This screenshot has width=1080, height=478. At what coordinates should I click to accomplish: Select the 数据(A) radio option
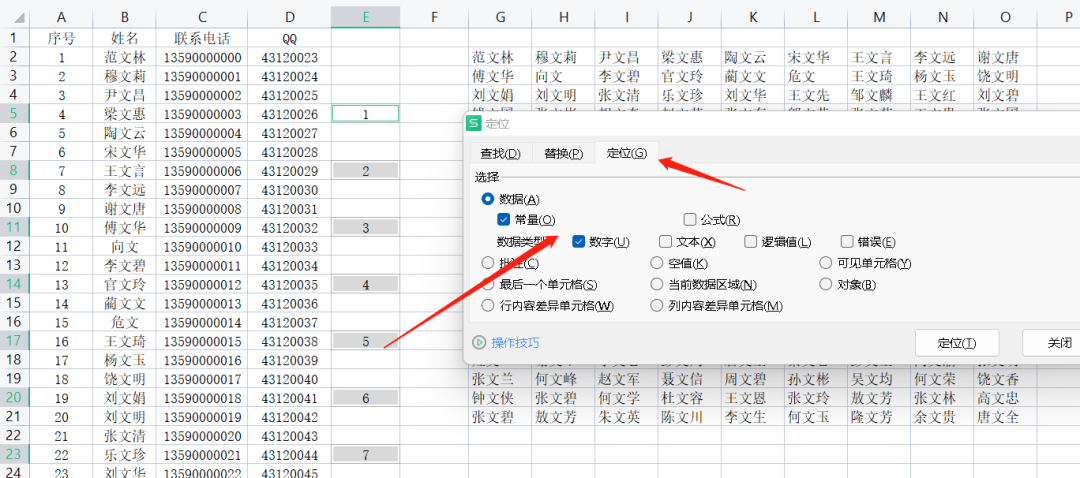[488, 199]
